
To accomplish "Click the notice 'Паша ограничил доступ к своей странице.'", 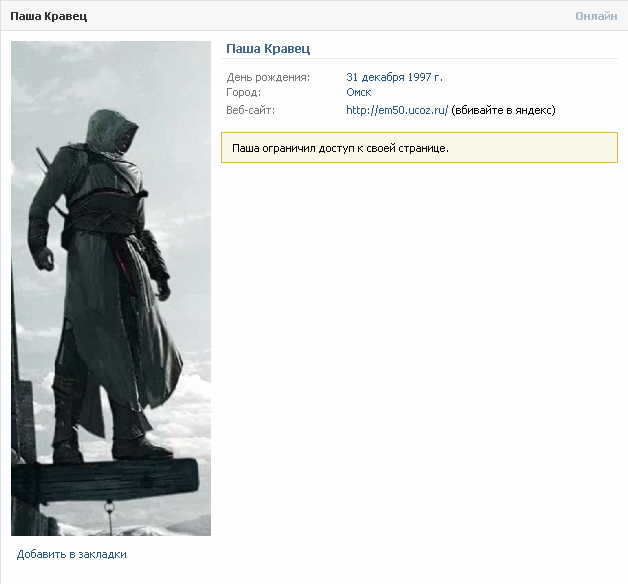I will pyautogui.click(x=419, y=148).
